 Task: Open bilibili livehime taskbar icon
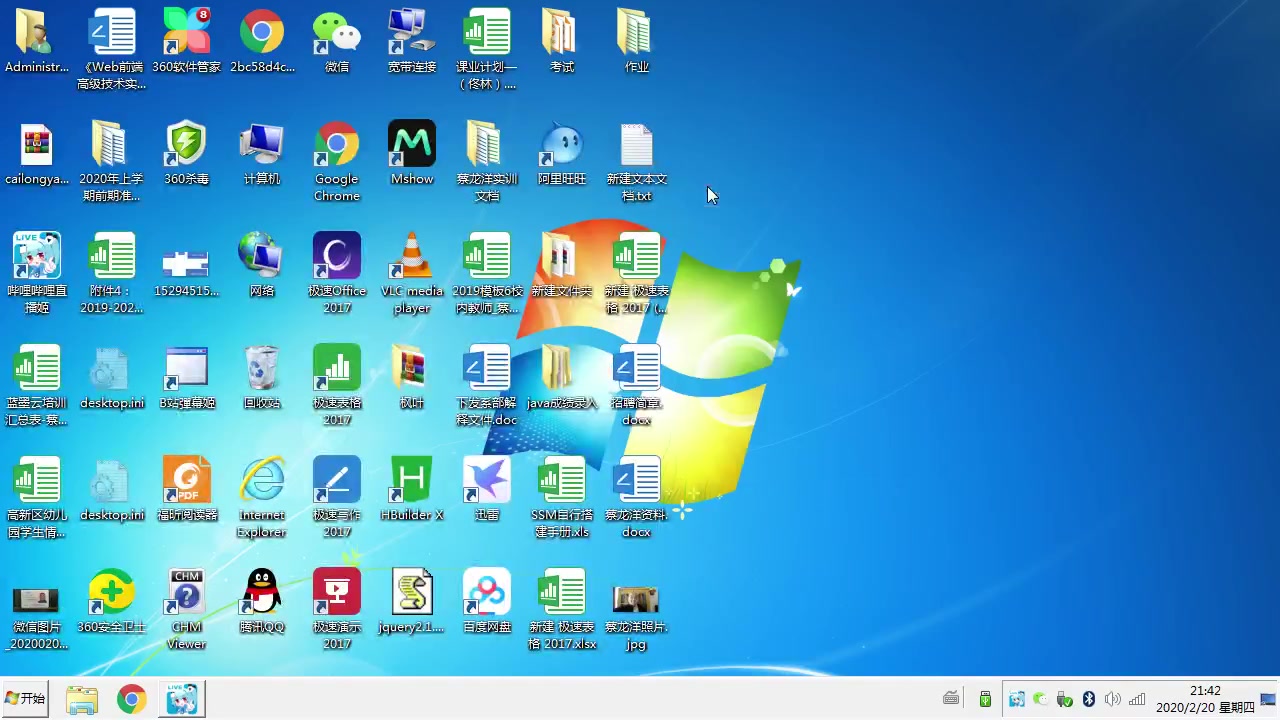pyautogui.click(x=181, y=699)
